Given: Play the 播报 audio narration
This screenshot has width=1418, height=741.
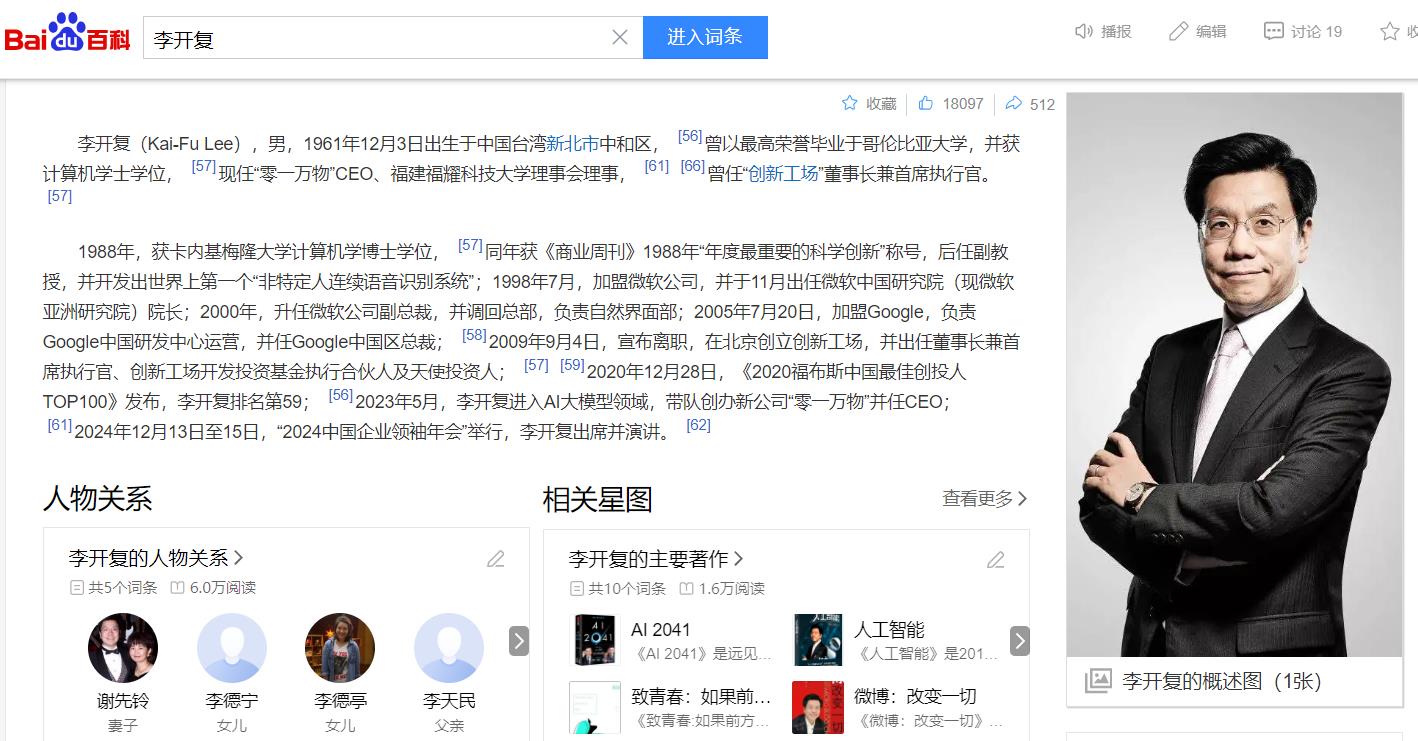Looking at the screenshot, I should point(1103,31).
